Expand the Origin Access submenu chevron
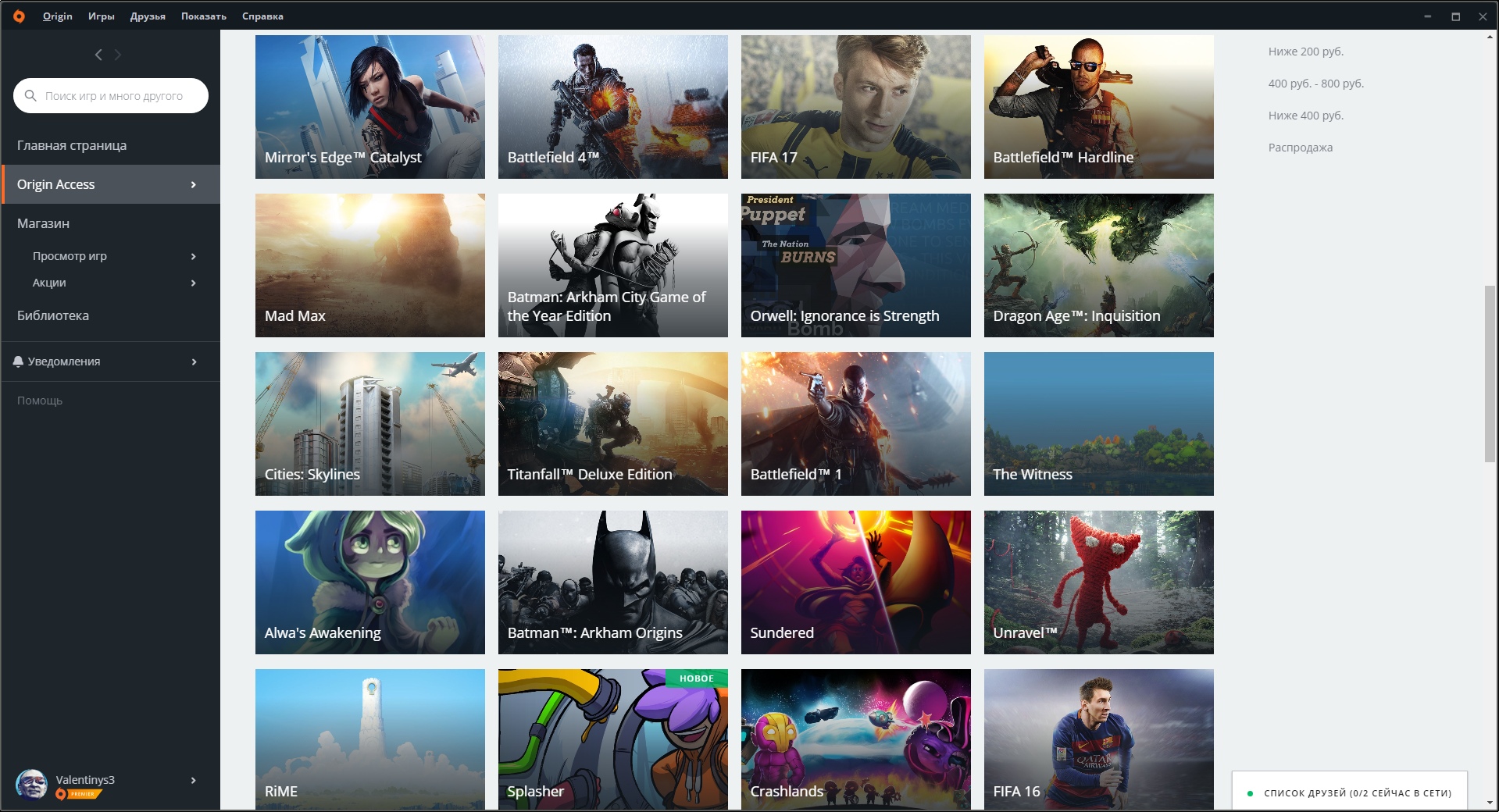Viewport: 1499px width, 812px height. [194, 184]
